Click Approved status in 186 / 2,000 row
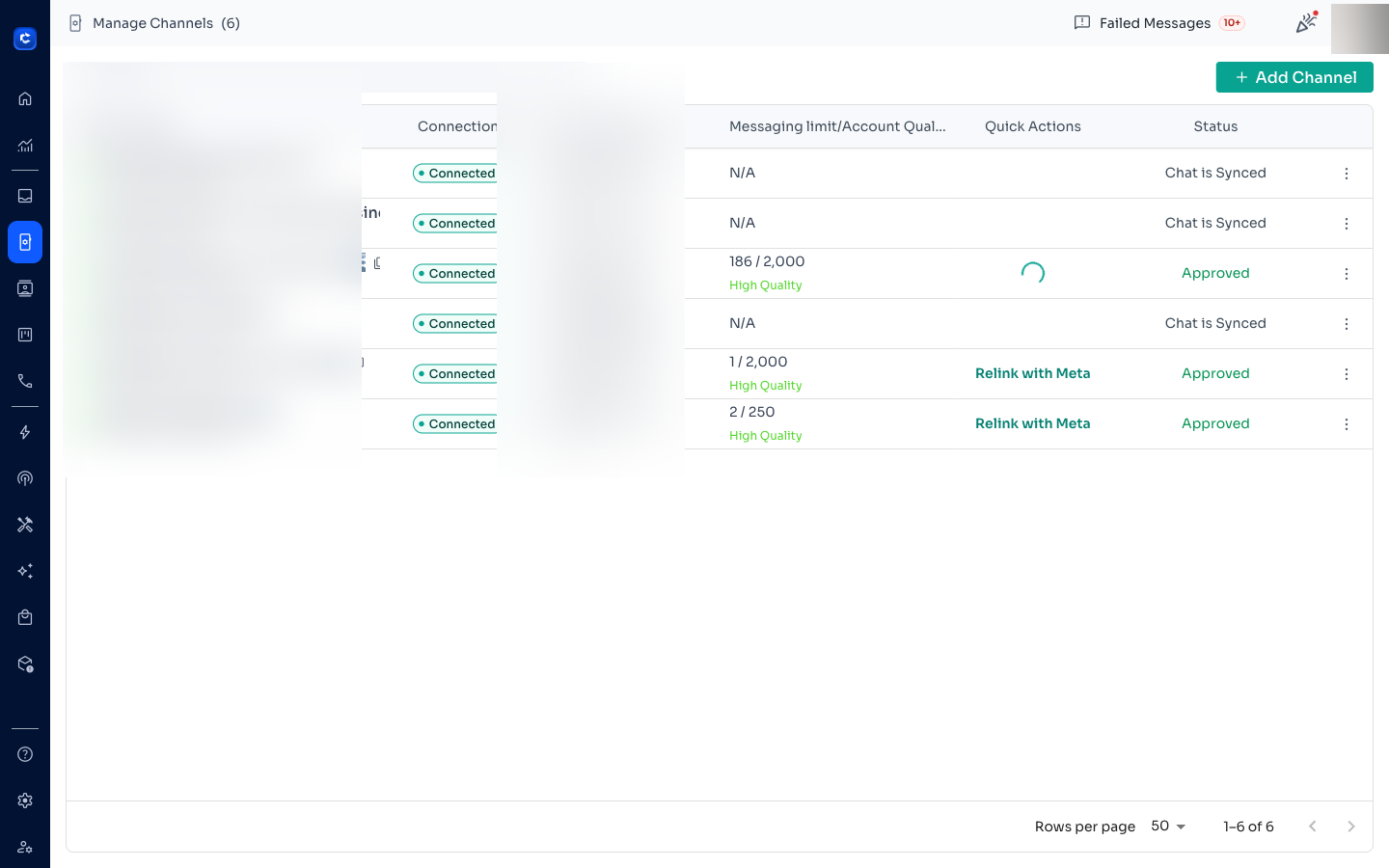The image size is (1389, 868). tap(1215, 273)
